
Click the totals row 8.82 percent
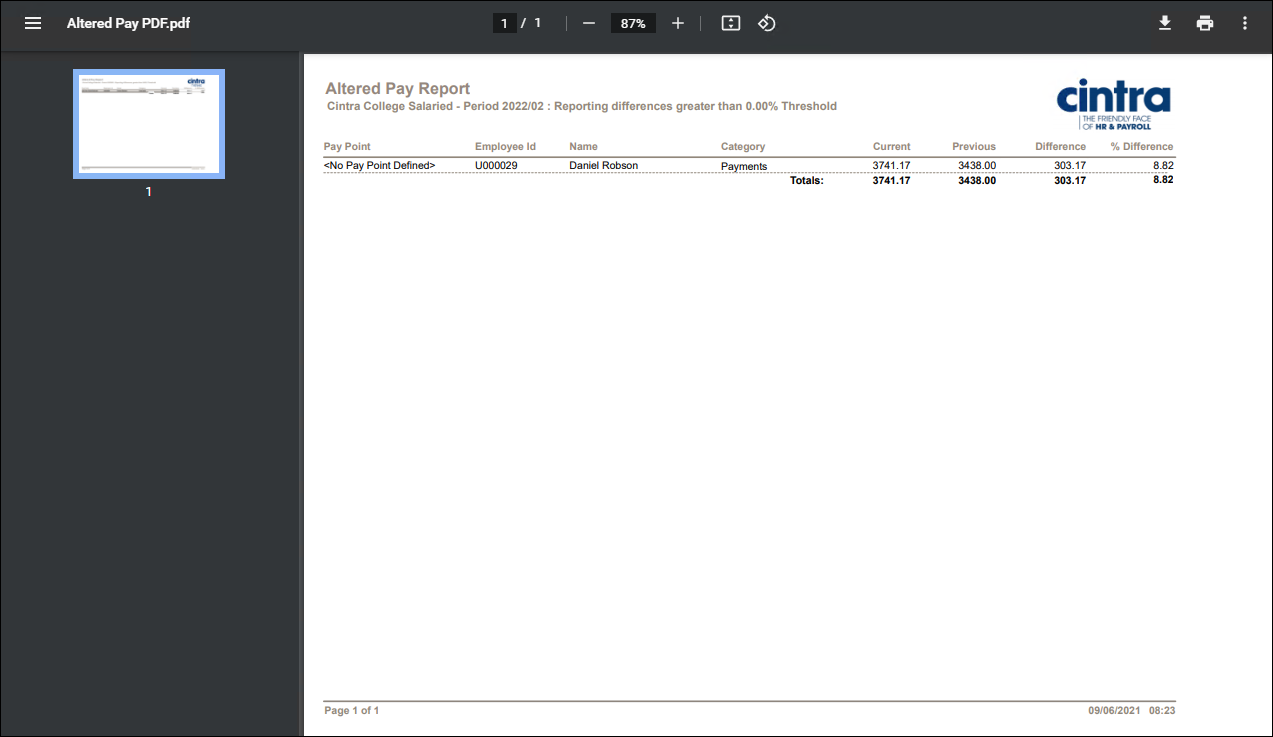(1163, 180)
